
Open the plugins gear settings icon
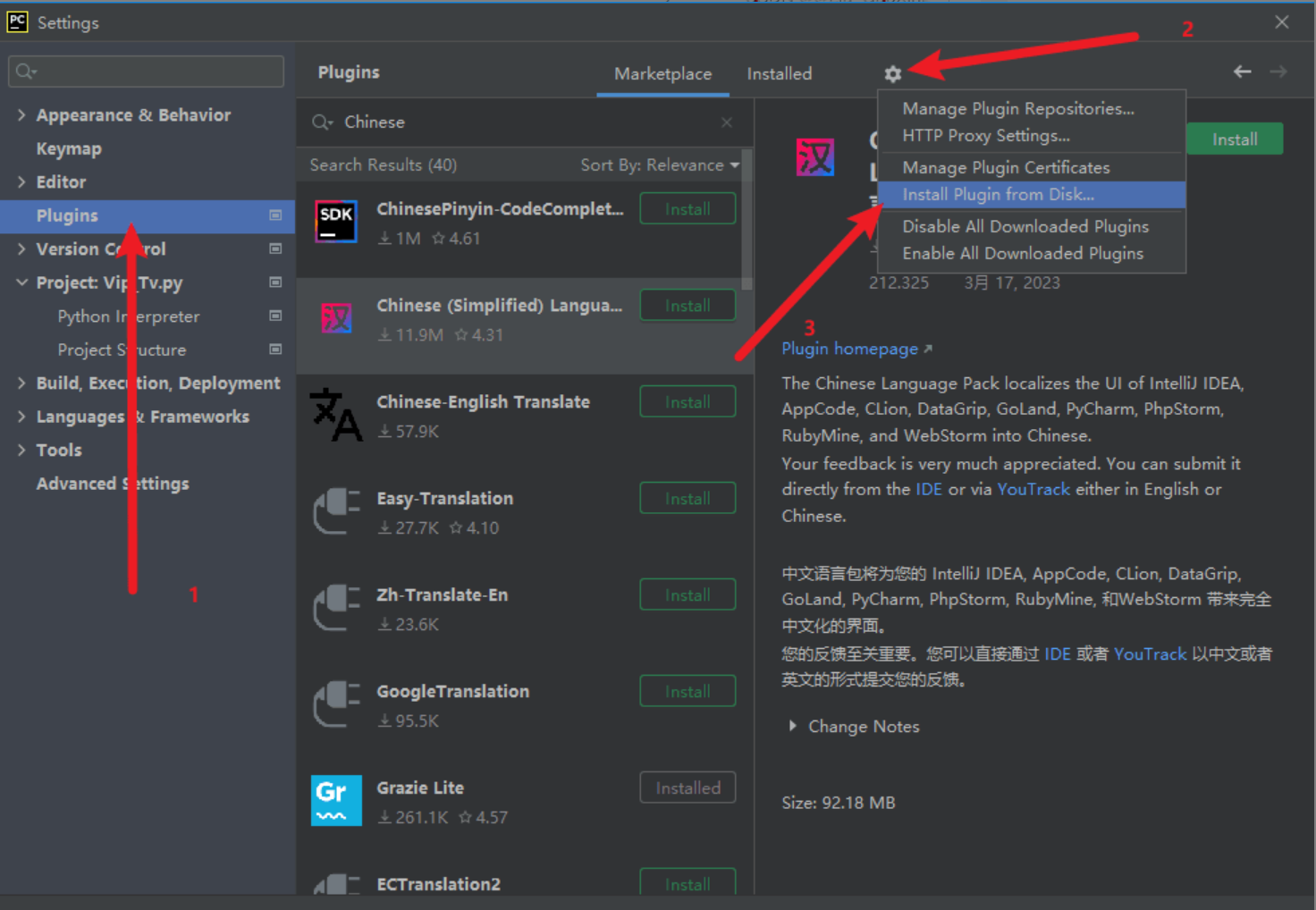coord(892,74)
